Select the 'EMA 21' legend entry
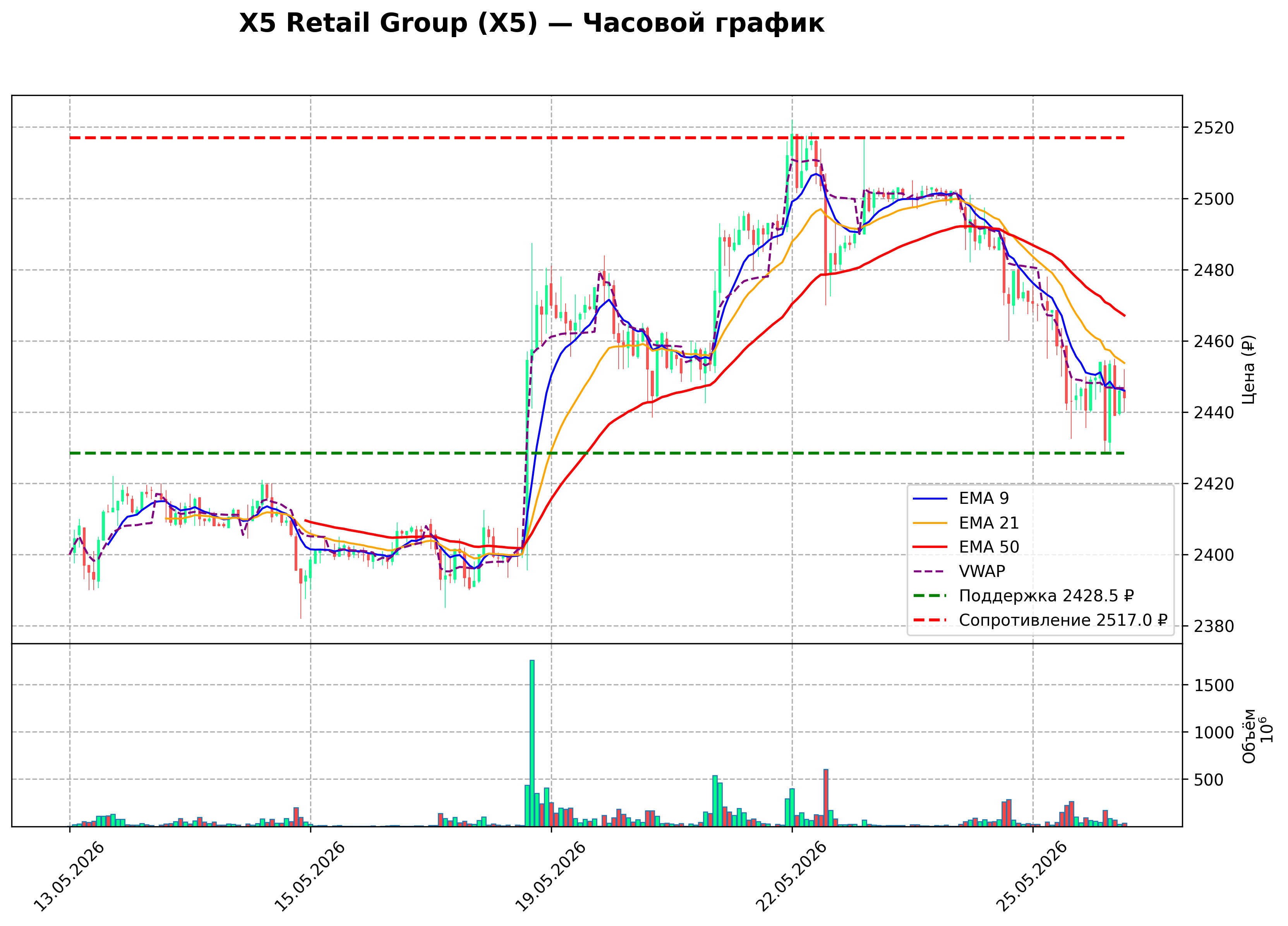 pyautogui.click(x=966, y=522)
